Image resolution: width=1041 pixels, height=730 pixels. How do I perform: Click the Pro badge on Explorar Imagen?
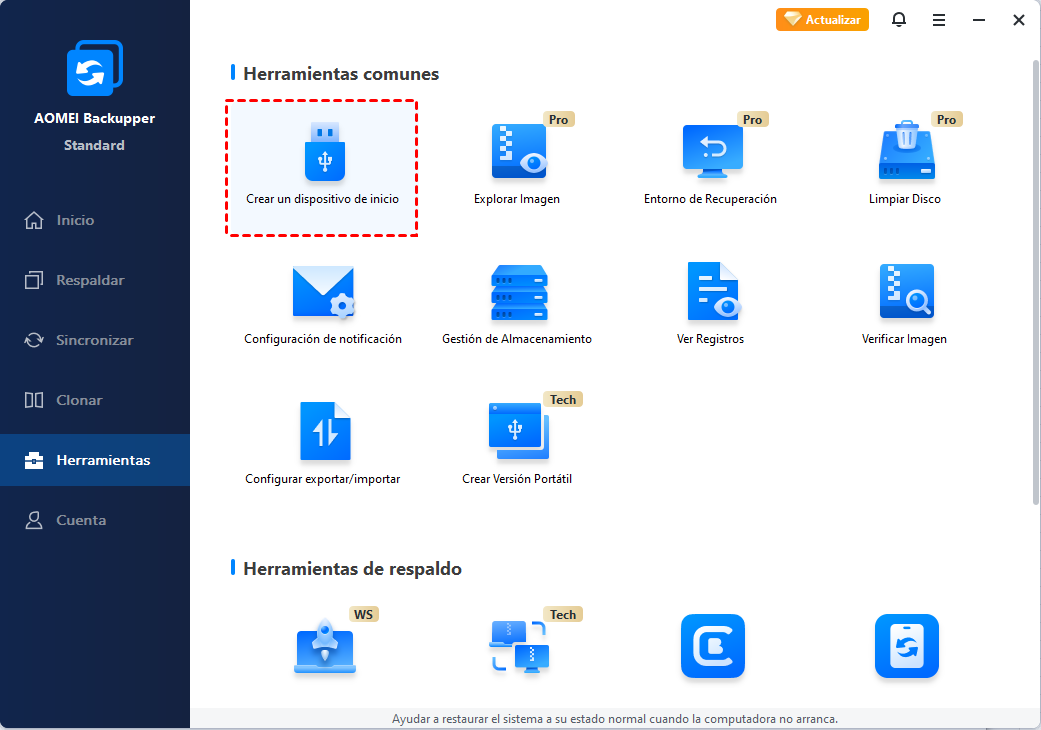(558, 119)
